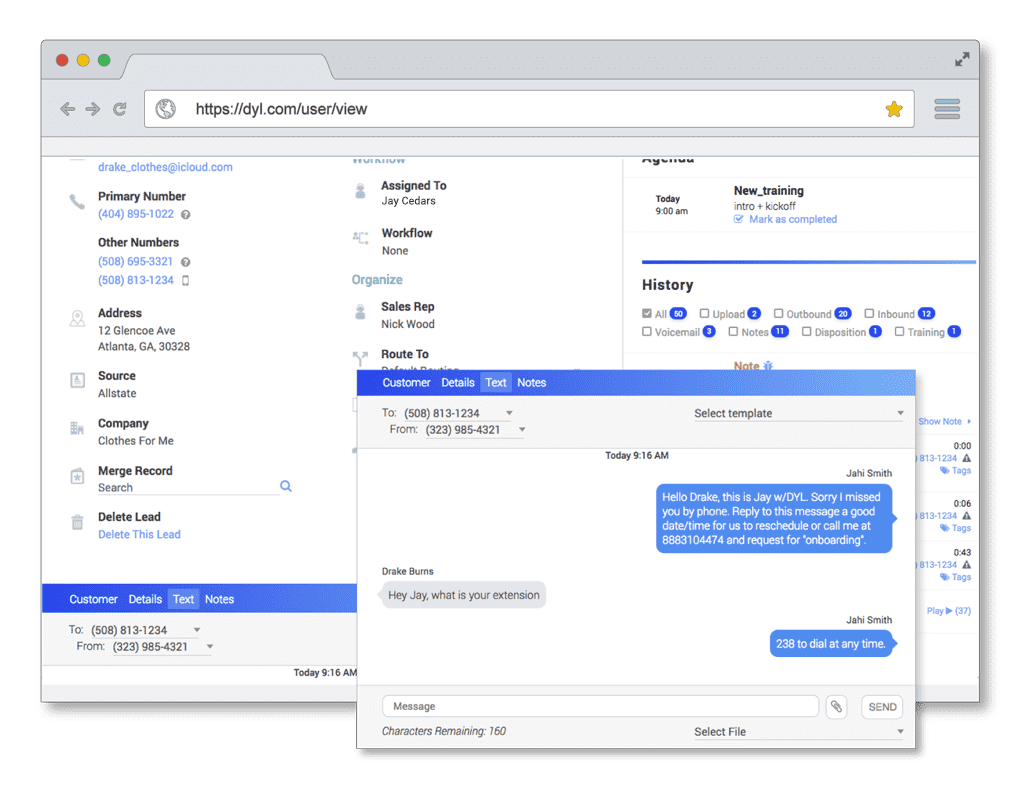The image size is (1020, 787).
Task: Click the Delete This Lead link
Action: 139,535
